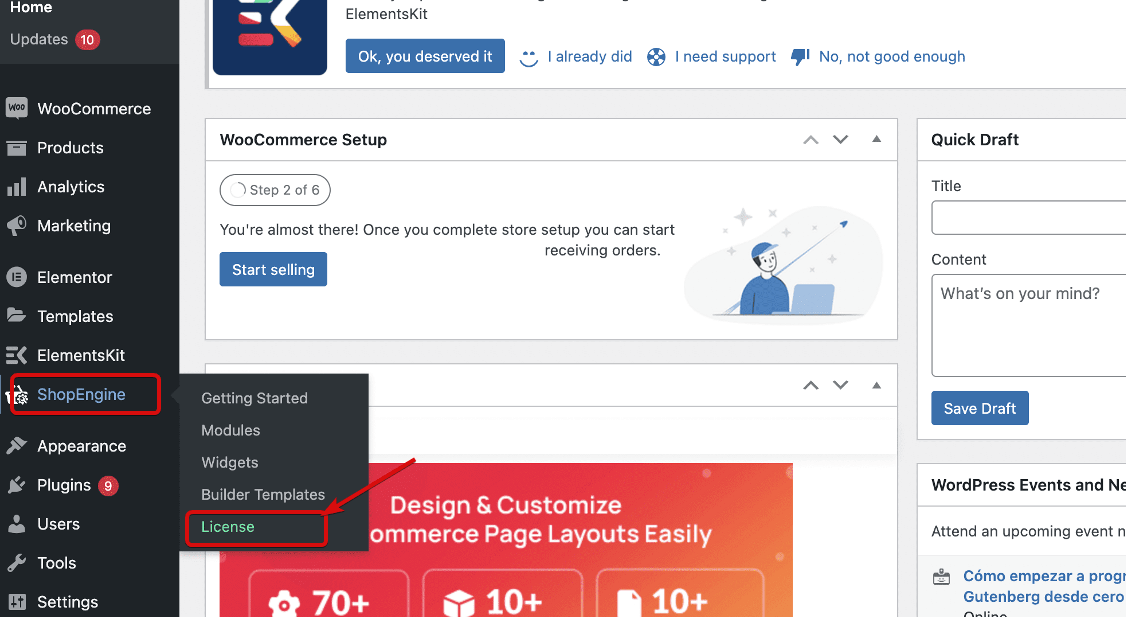Viewport: 1126px width, 617px height.
Task: Move WooCommerce Setup panel up
Action: (x=811, y=140)
